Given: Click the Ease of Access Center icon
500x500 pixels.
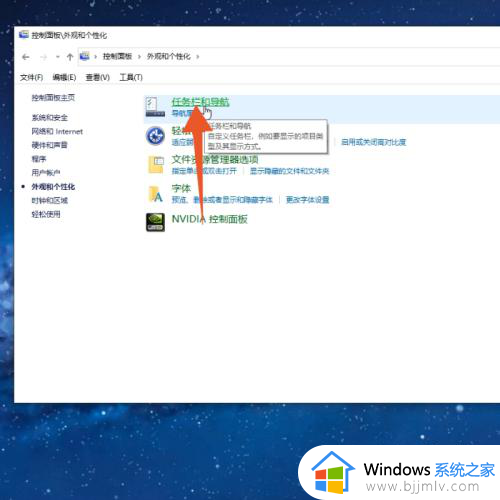Looking at the screenshot, I should 155,136.
